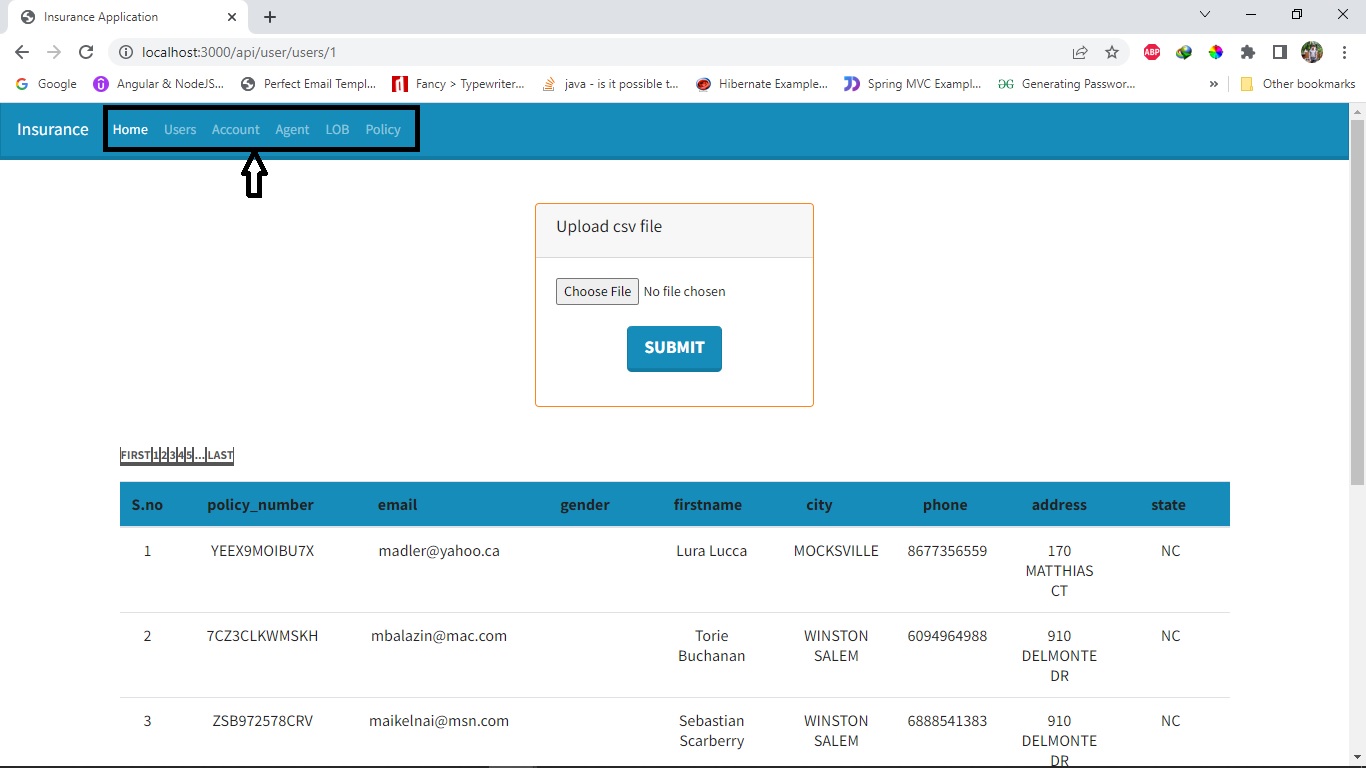Screen dimensions: 1366x768
Task: Click the browser profile avatar
Action: (1311, 52)
